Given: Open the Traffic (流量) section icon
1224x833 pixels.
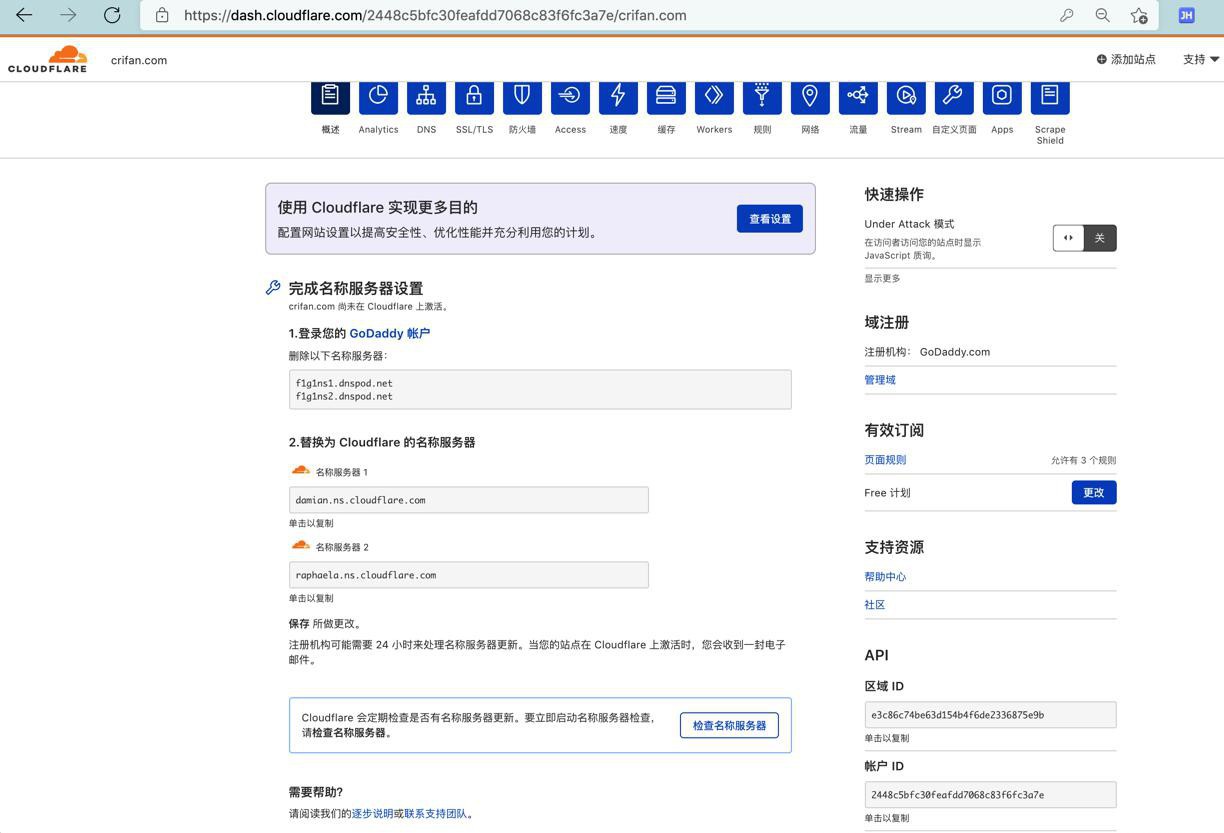Looking at the screenshot, I should tap(858, 97).
